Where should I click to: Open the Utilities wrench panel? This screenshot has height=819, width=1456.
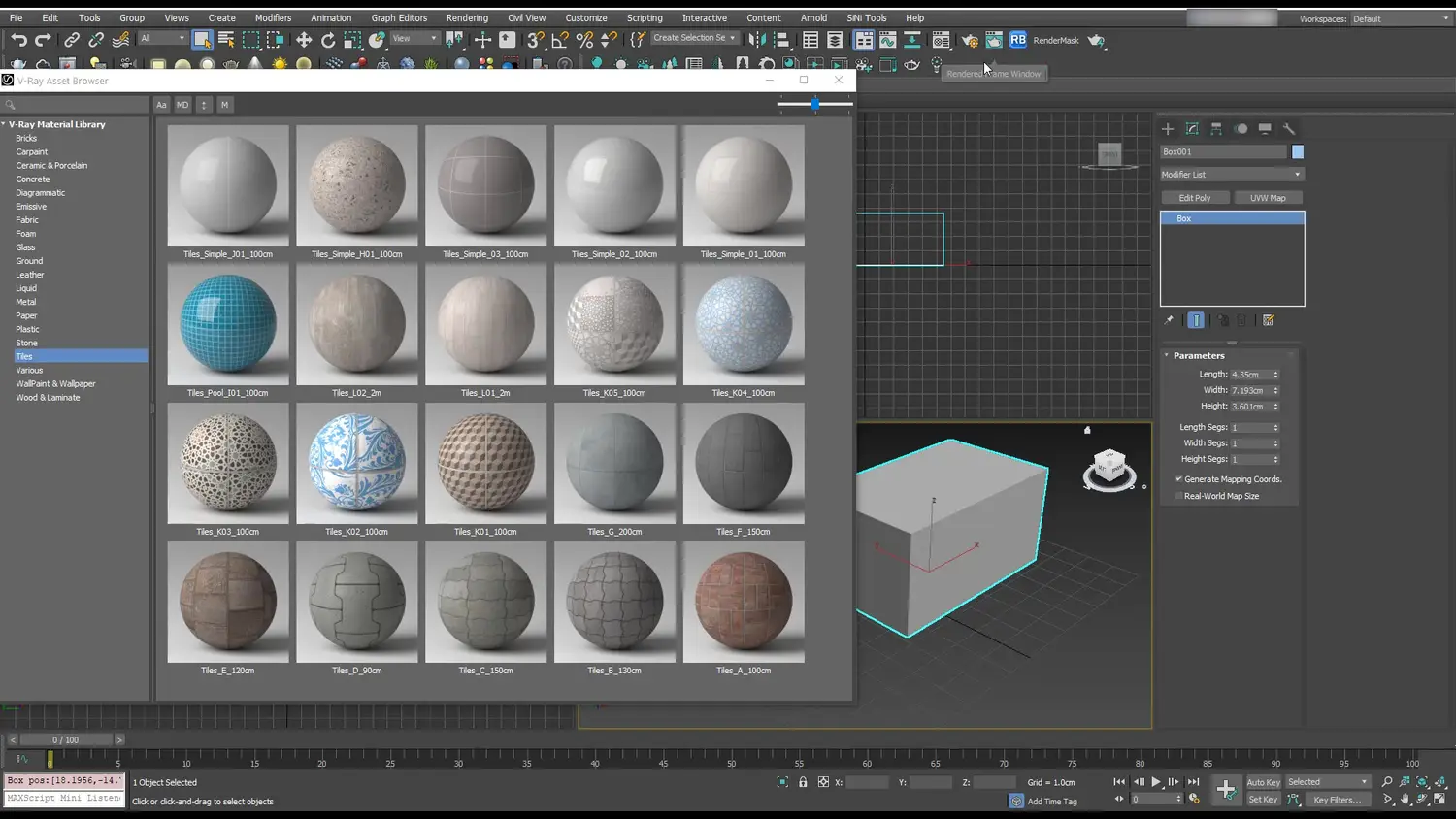1289,128
